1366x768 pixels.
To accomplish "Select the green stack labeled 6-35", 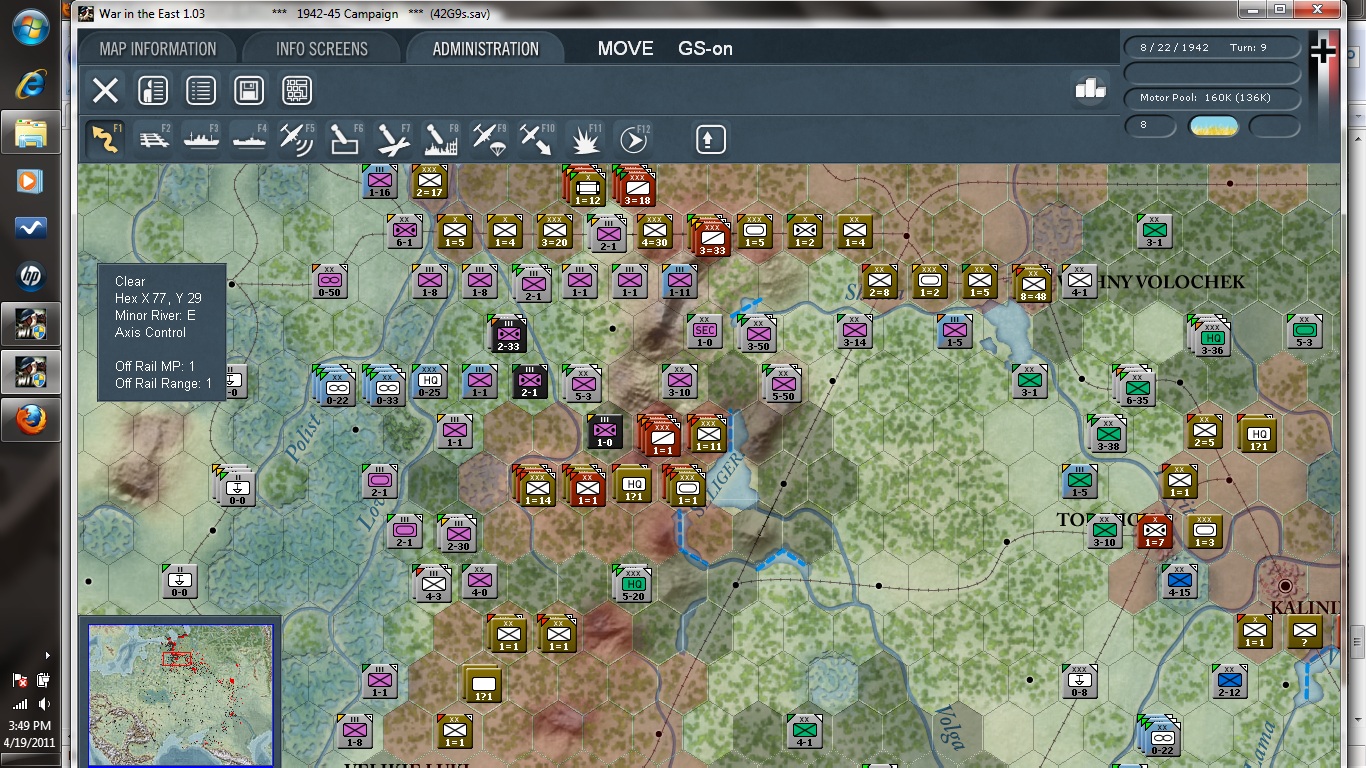I will tap(1135, 385).
